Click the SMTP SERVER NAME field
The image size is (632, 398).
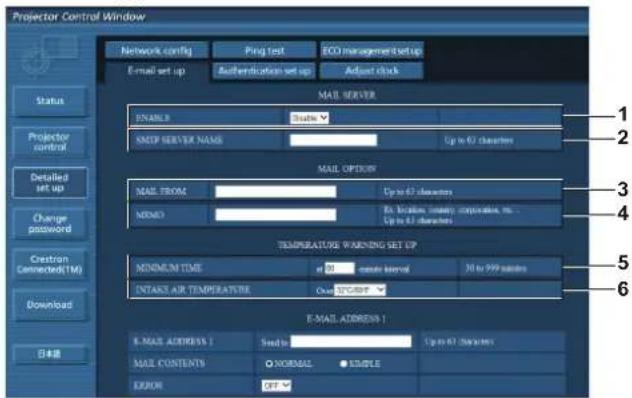[333, 140]
